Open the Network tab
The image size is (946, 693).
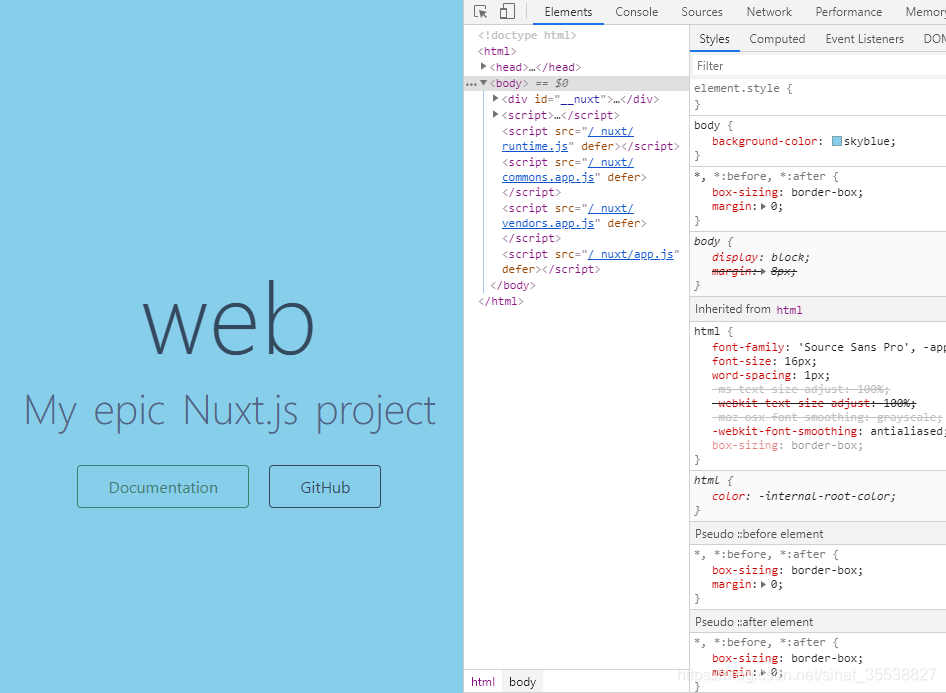pyautogui.click(x=769, y=12)
